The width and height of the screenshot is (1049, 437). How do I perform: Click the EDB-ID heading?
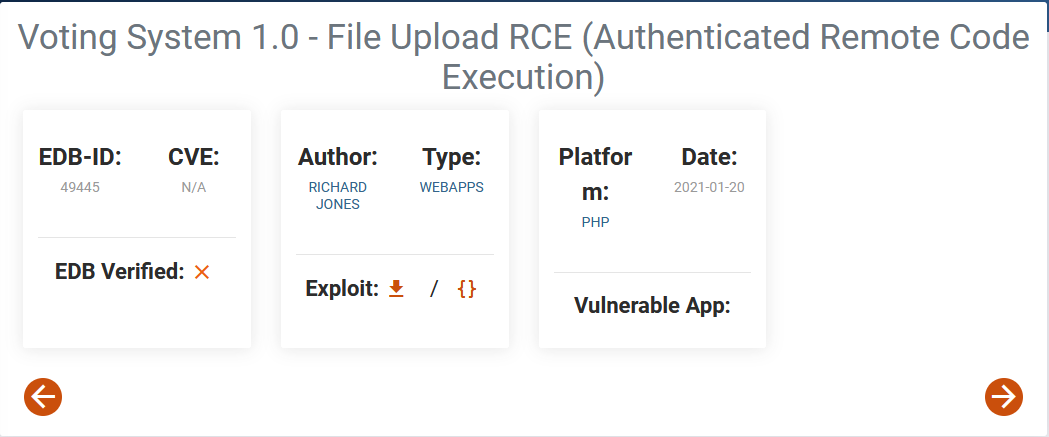80,157
